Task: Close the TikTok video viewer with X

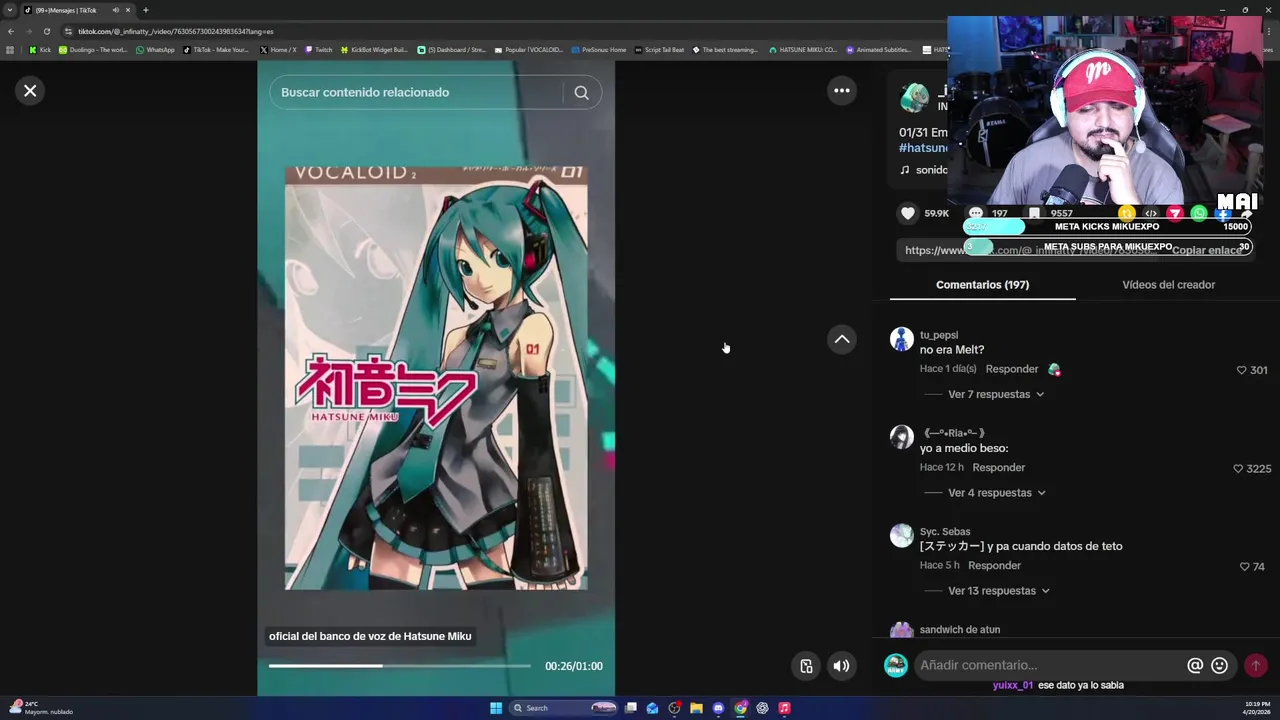Action: pyautogui.click(x=30, y=91)
